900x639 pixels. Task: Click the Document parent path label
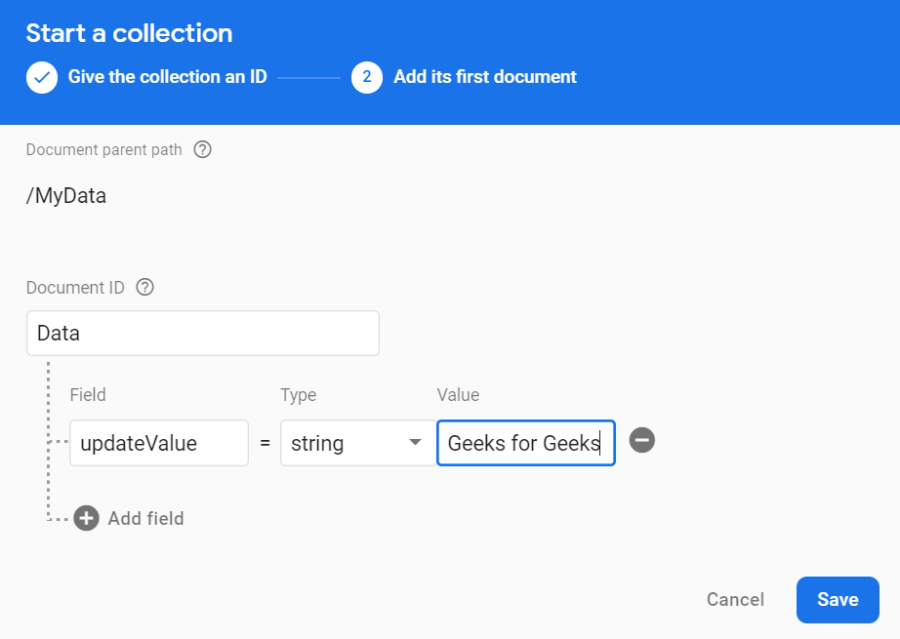tap(104, 149)
